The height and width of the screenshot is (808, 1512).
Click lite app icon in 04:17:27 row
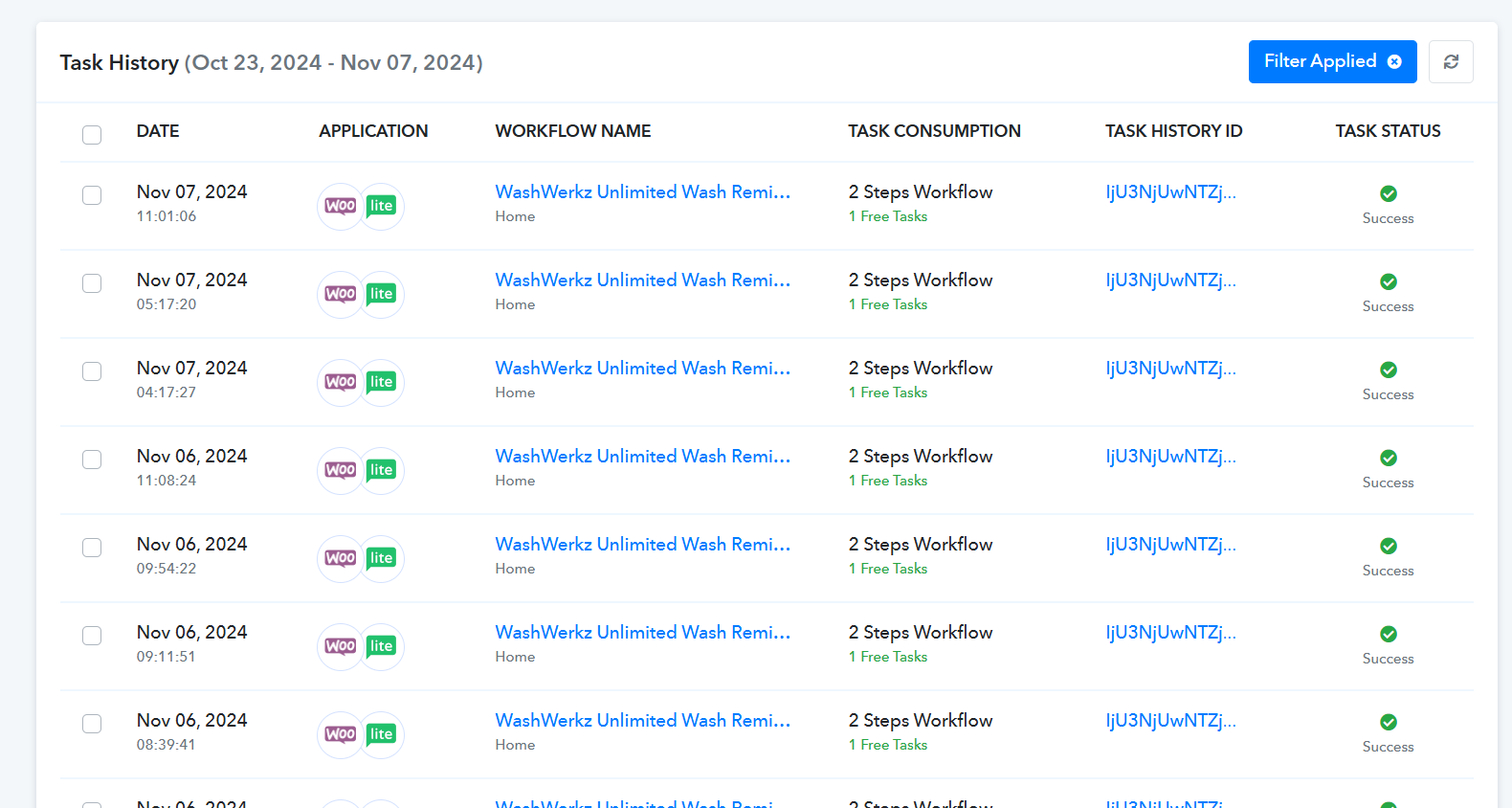coord(382,382)
